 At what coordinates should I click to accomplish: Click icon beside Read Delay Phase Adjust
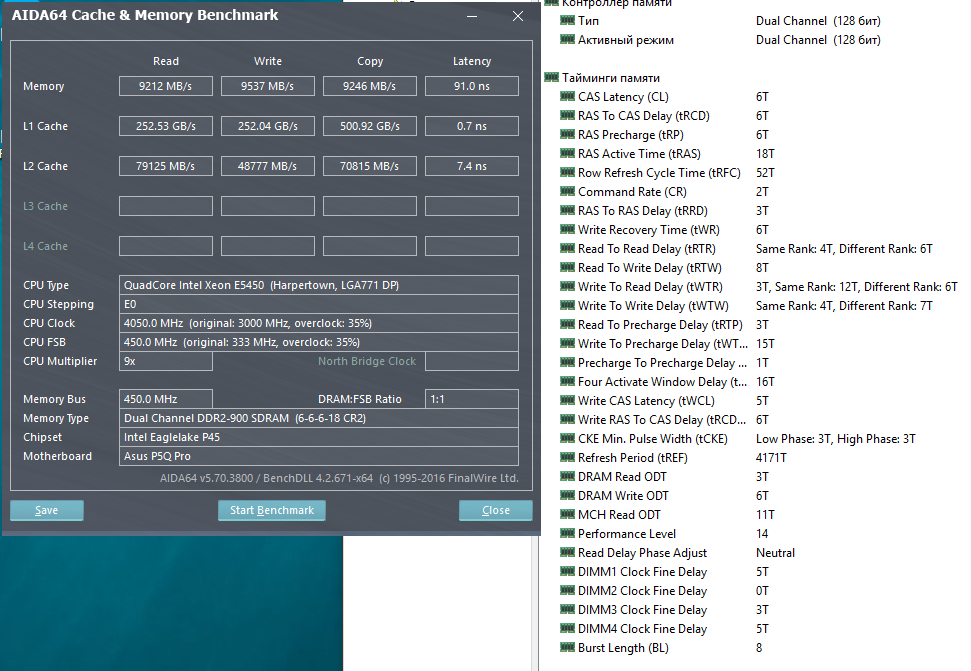567,552
